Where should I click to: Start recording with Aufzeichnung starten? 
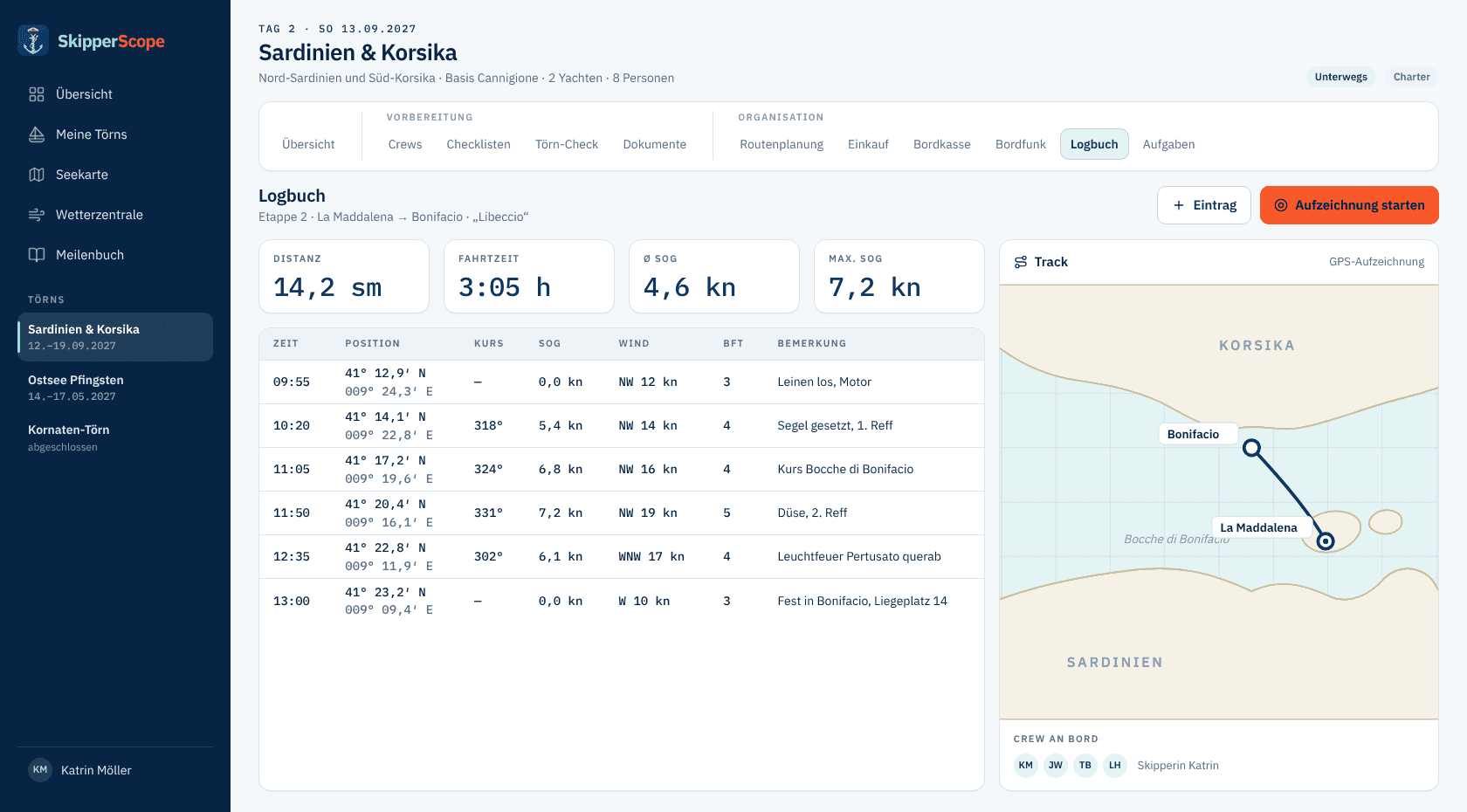(x=1349, y=205)
